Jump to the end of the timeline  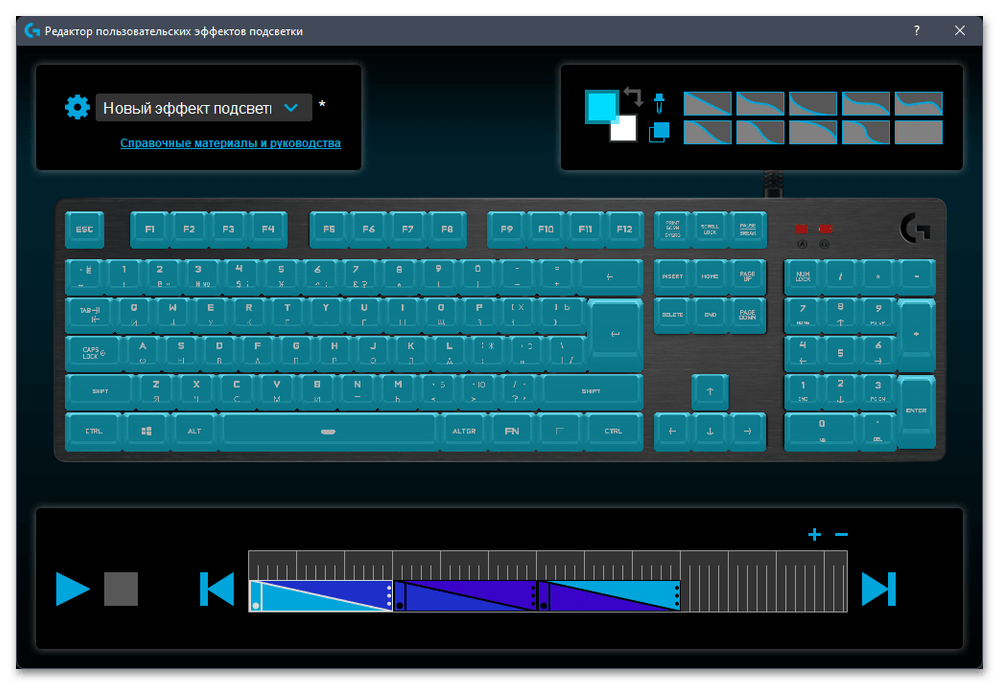click(x=878, y=589)
